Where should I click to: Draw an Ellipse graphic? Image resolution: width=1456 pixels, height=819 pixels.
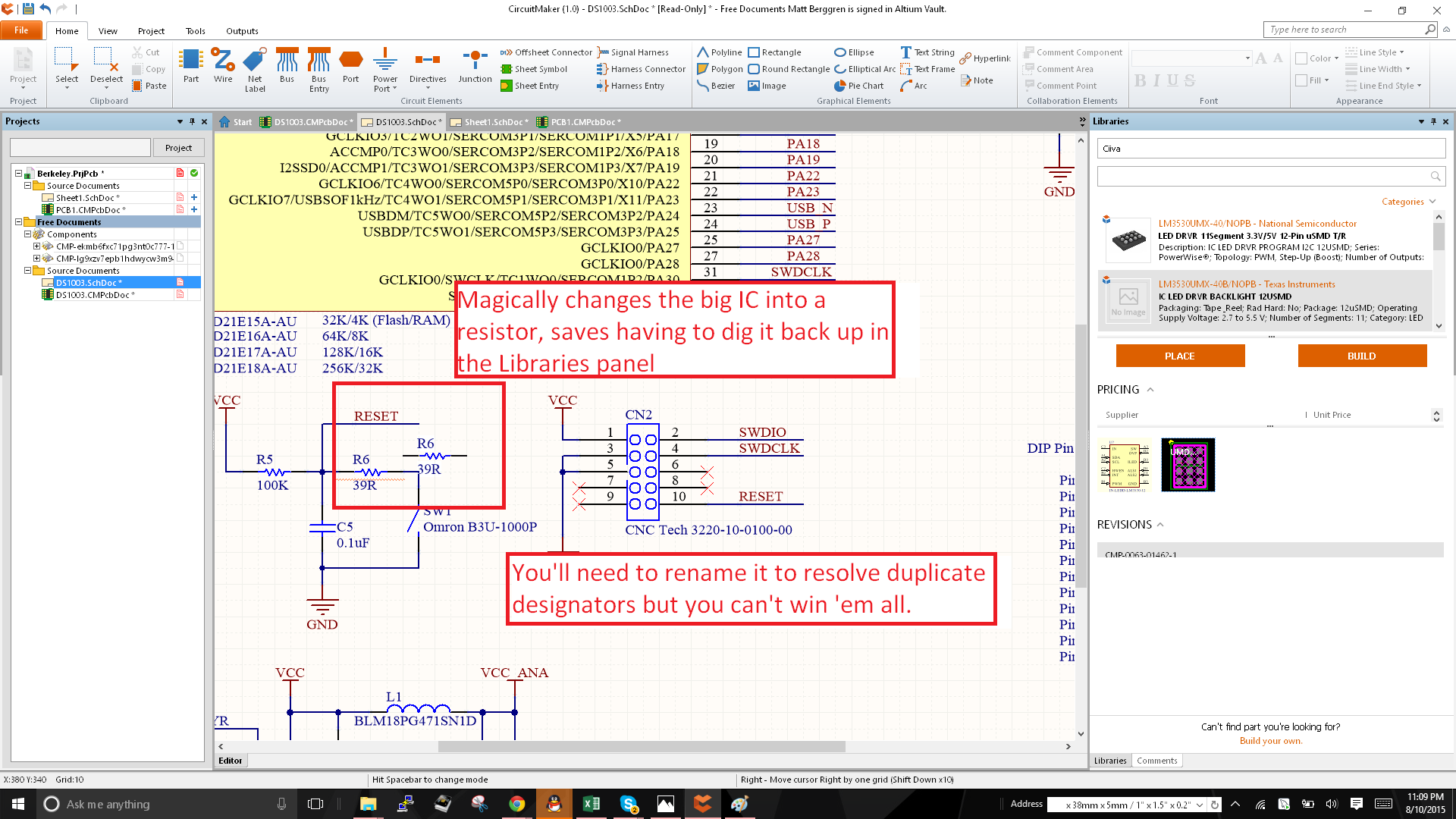click(x=855, y=52)
